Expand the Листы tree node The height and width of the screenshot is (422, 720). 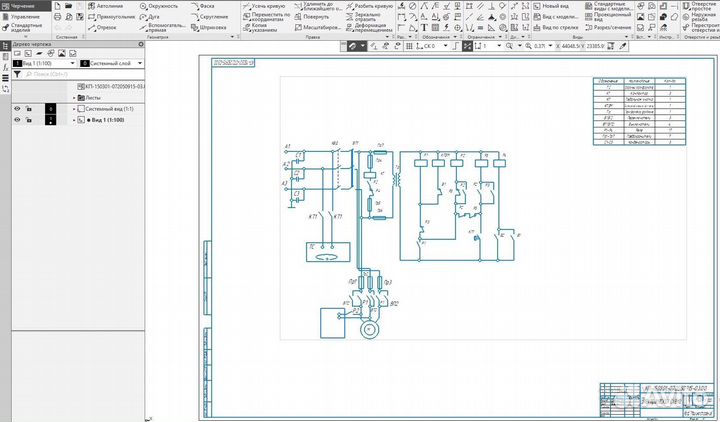pos(75,98)
